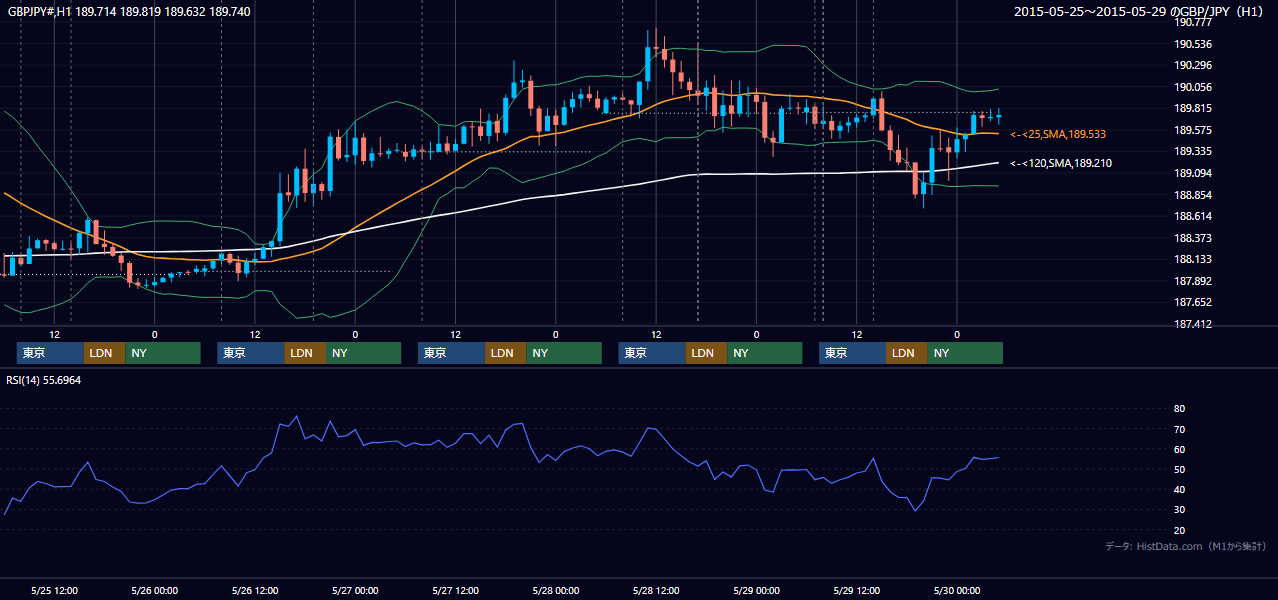Click the 5/28 12:00 date axis label
The width and height of the screenshot is (1278, 600).
[655, 591]
